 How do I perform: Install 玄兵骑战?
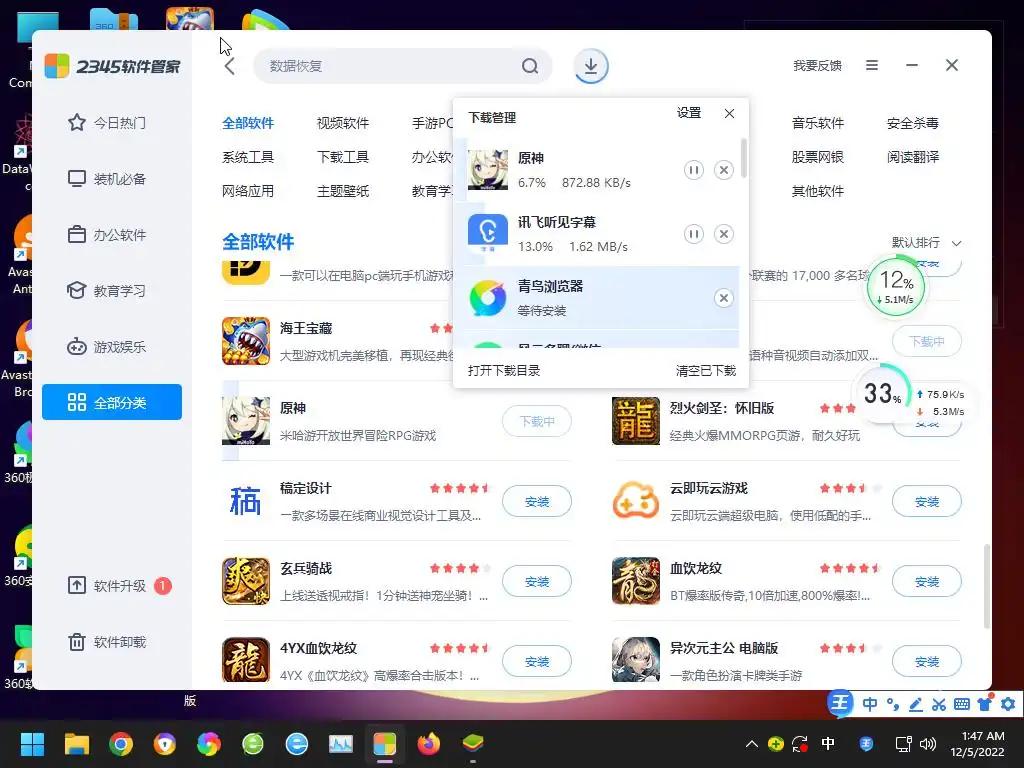coord(537,581)
